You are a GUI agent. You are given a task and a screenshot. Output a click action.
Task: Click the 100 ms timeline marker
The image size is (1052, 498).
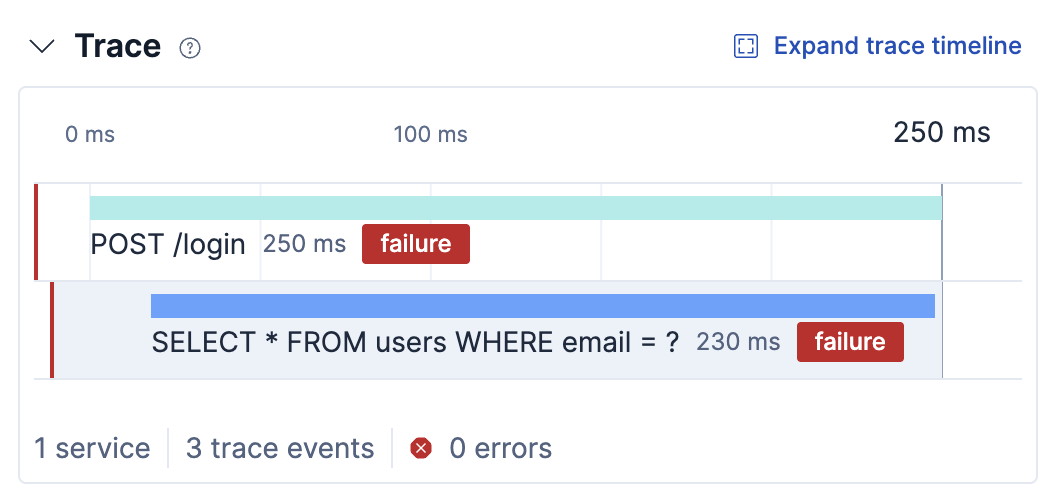[x=430, y=134]
